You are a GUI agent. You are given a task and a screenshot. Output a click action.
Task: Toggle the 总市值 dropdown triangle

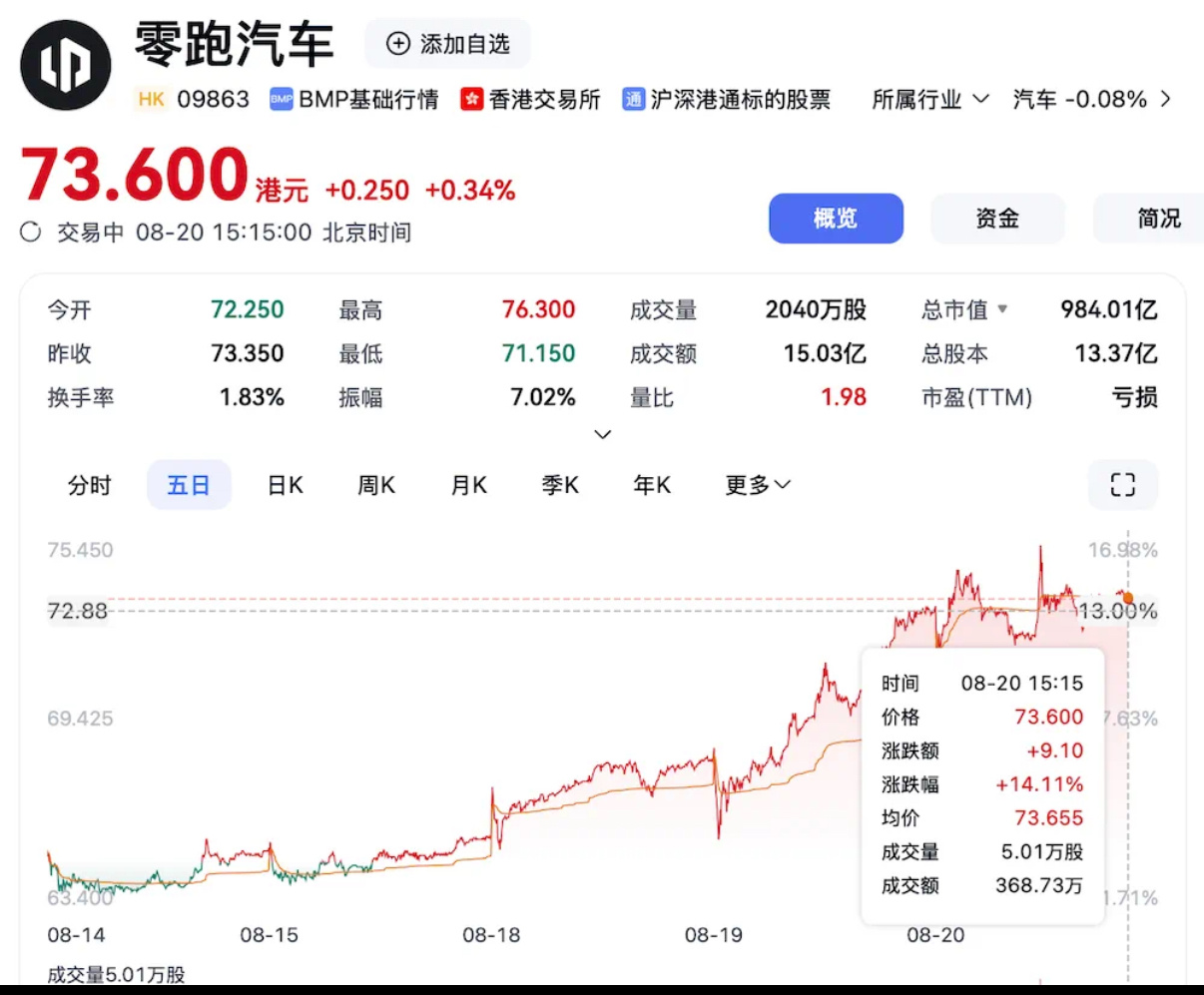coord(1002,309)
